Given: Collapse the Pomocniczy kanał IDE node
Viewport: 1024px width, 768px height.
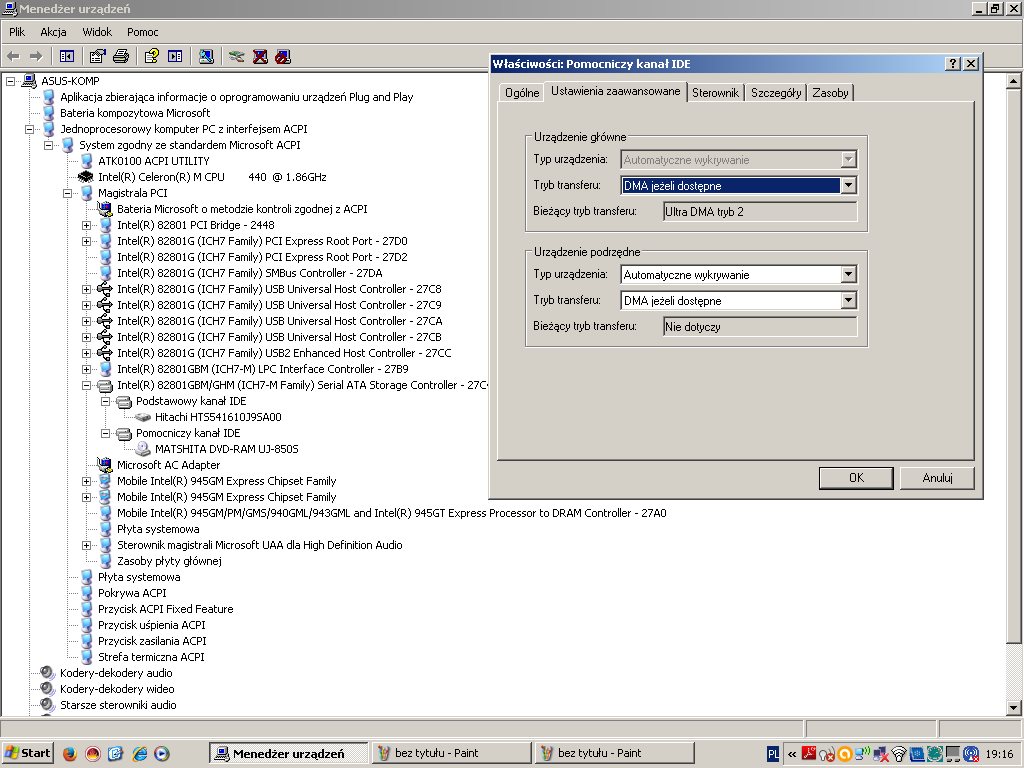Looking at the screenshot, I should click(105, 434).
